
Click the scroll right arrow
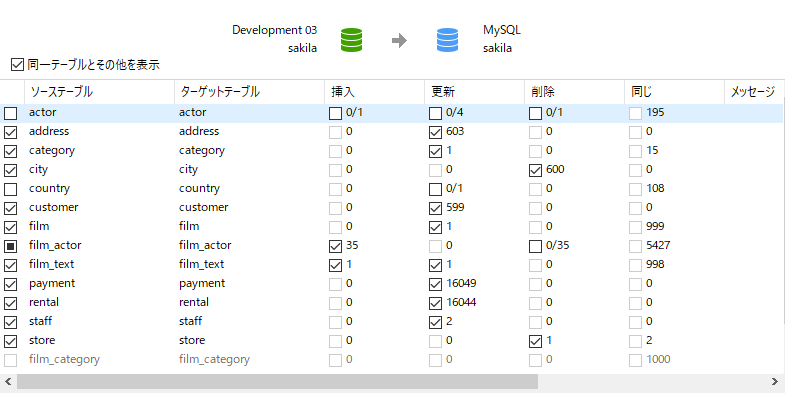775,381
